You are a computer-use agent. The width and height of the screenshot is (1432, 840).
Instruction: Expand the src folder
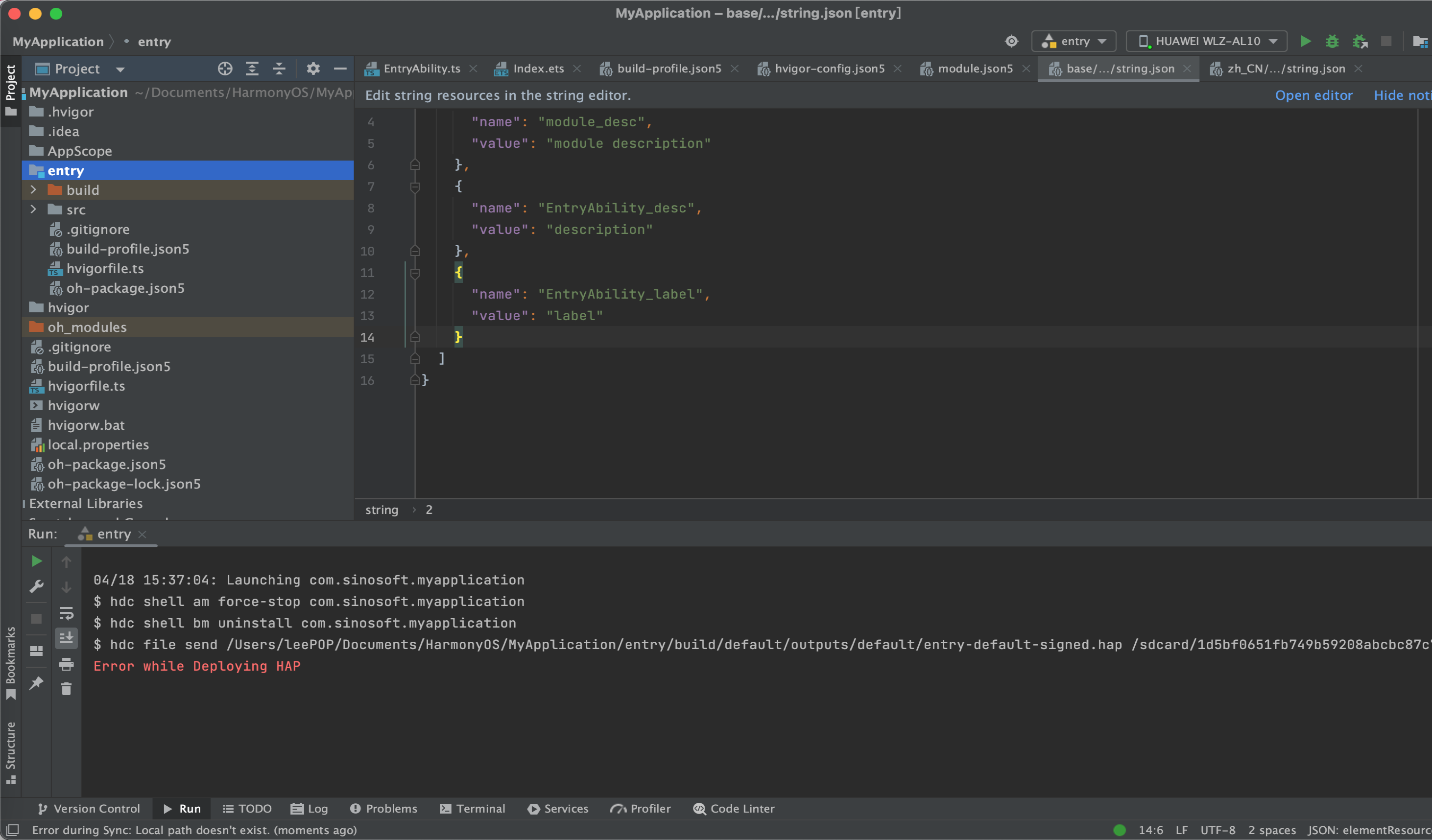33,210
